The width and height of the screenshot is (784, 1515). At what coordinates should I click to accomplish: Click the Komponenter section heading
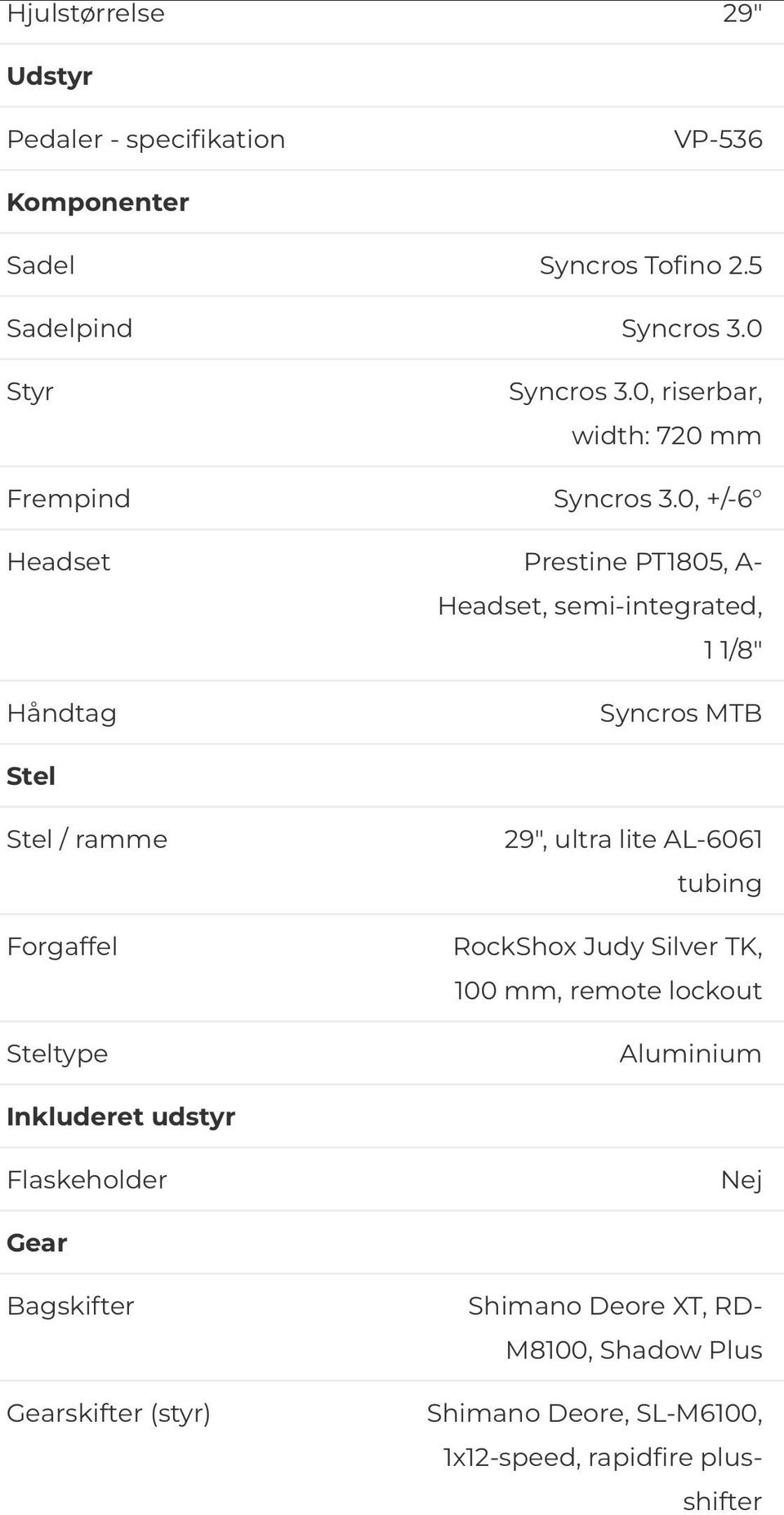tap(98, 202)
